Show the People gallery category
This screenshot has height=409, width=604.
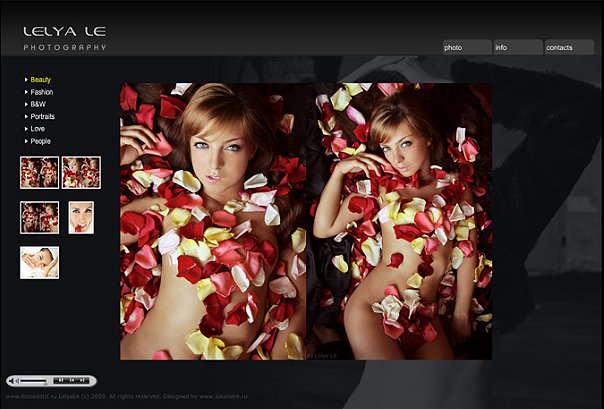tap(40, 141)
